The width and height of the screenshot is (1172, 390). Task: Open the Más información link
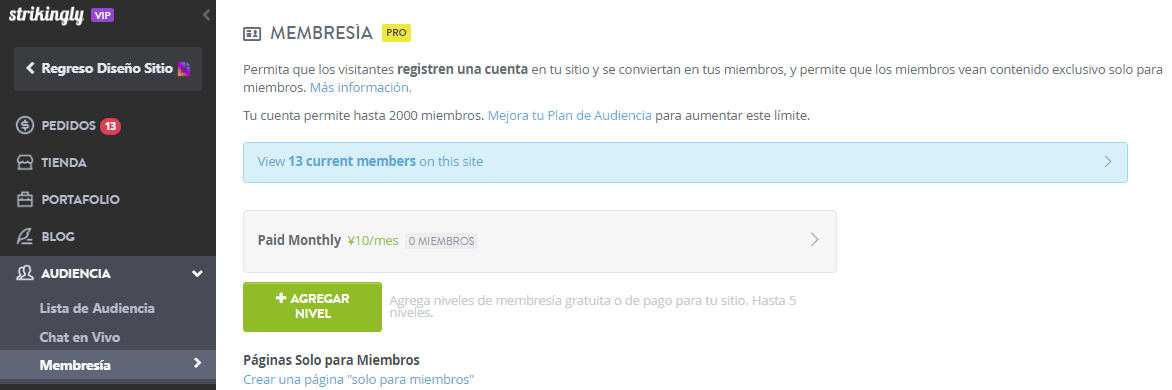361,87
